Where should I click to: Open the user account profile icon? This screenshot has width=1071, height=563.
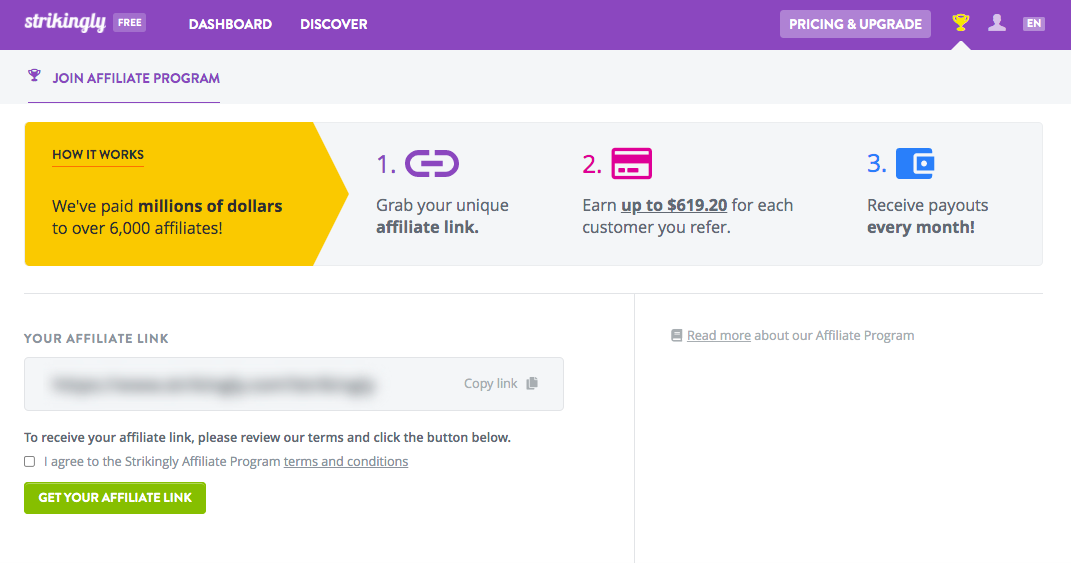tap(996, 23)
